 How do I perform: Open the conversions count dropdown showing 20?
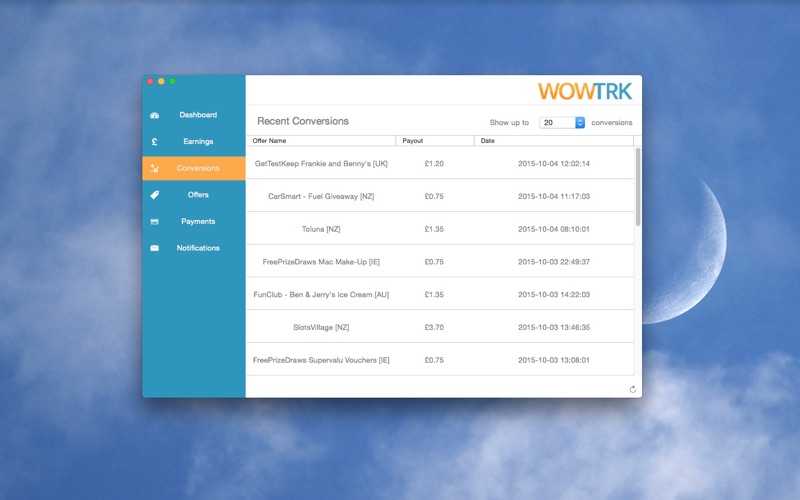tap(563, 123)
